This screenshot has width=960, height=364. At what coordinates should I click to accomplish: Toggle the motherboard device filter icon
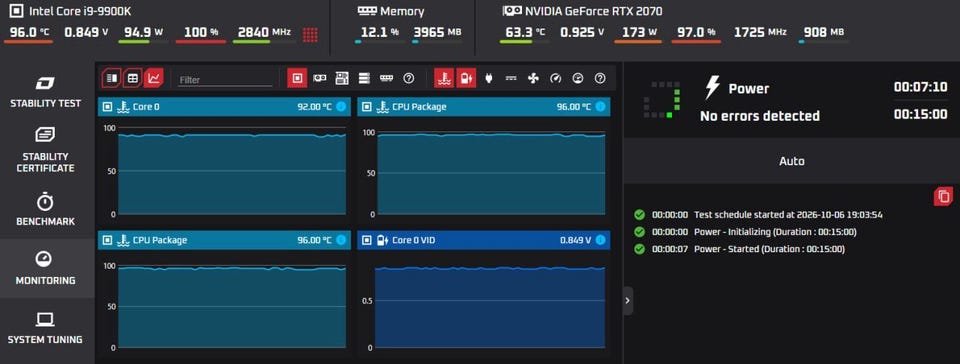pos(342,78)
